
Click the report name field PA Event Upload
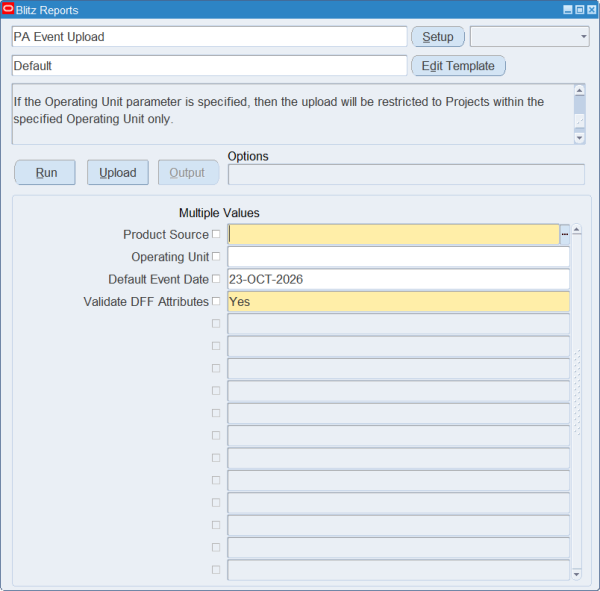click(x=209, y=37)
